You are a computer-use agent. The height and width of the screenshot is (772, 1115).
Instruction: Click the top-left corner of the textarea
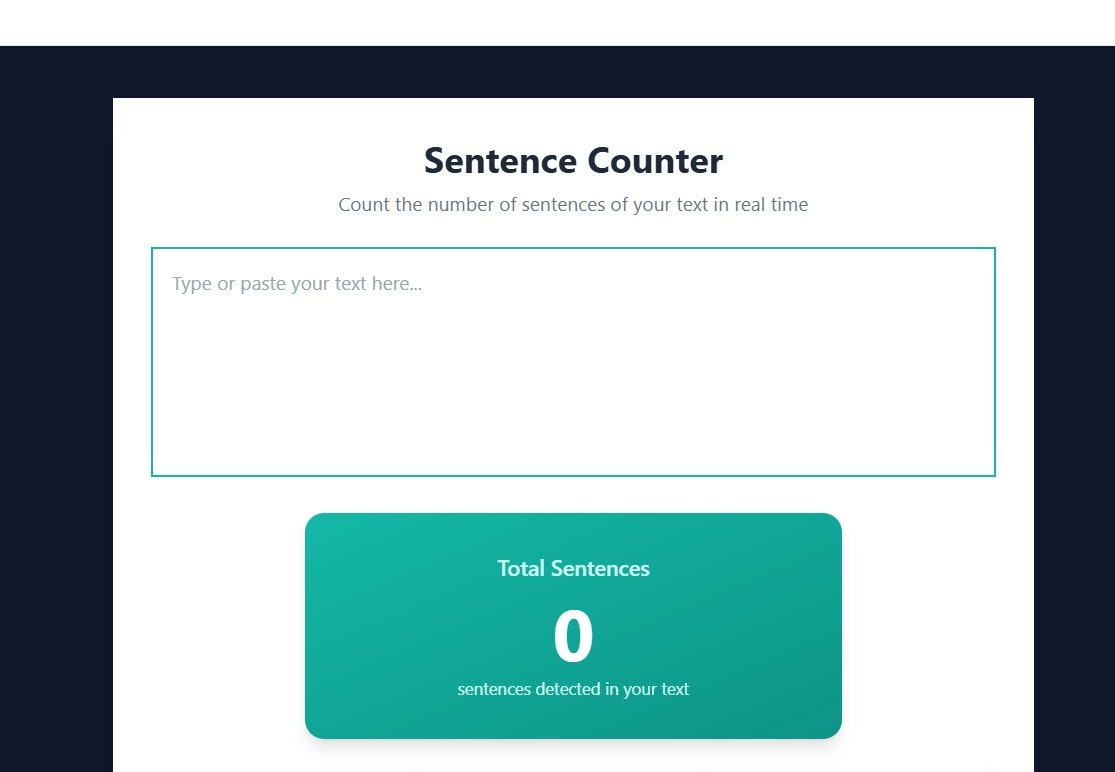click(x=155, y=251)
